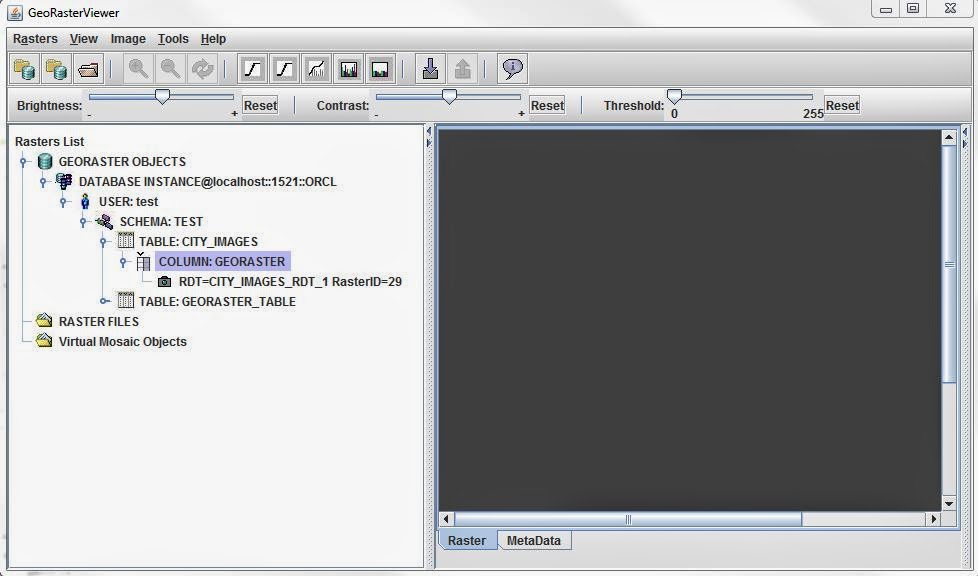The height and width of the screenshot is (576, 978).
Task: Collapse the USER: test node
Action: [x=63, y=202]
